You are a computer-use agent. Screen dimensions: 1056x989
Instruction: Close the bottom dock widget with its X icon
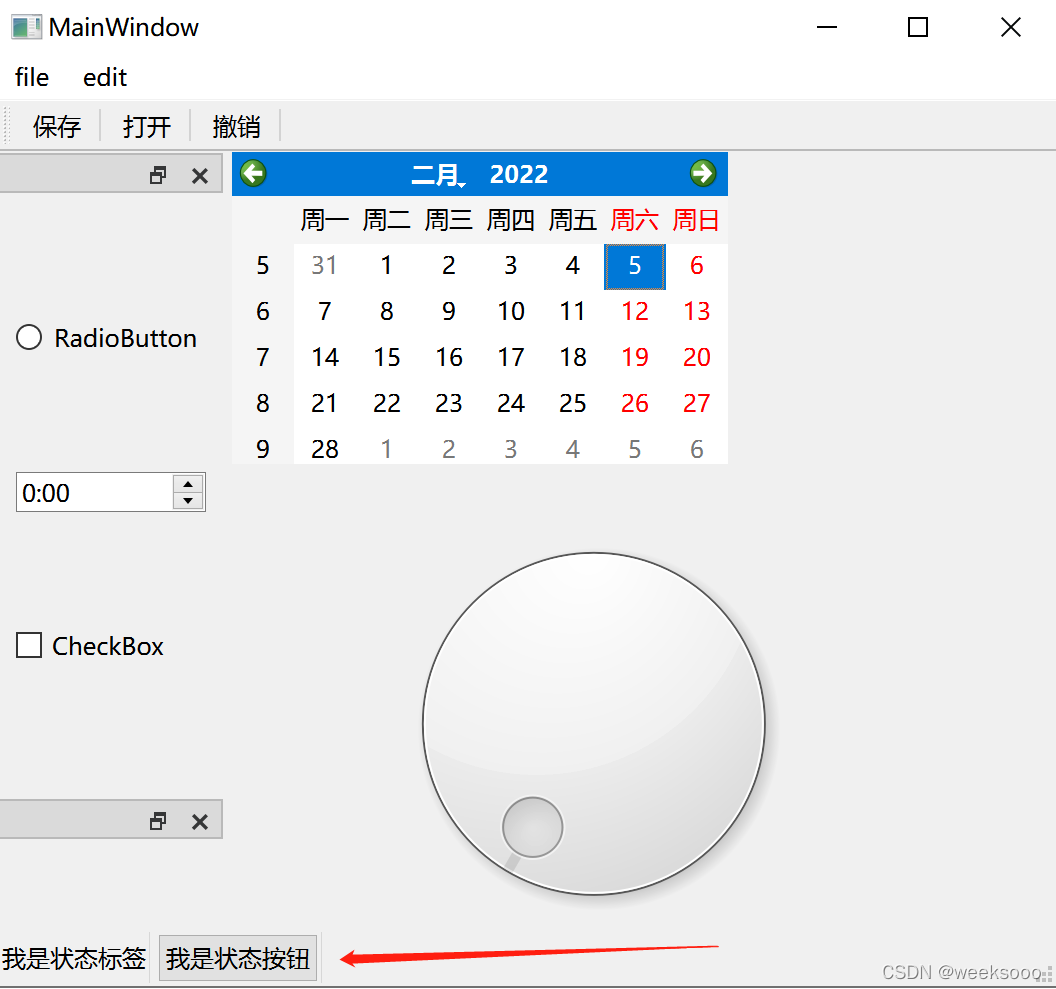click(199, 820)
